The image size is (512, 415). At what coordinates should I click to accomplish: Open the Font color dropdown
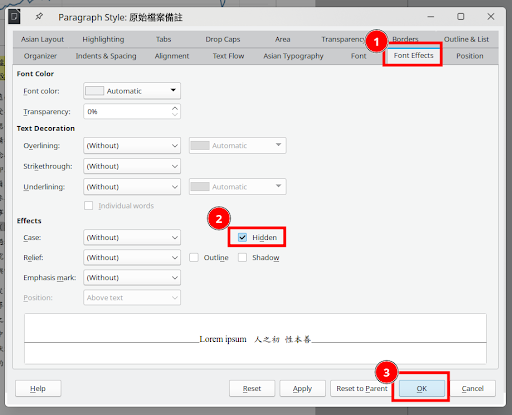132,91
